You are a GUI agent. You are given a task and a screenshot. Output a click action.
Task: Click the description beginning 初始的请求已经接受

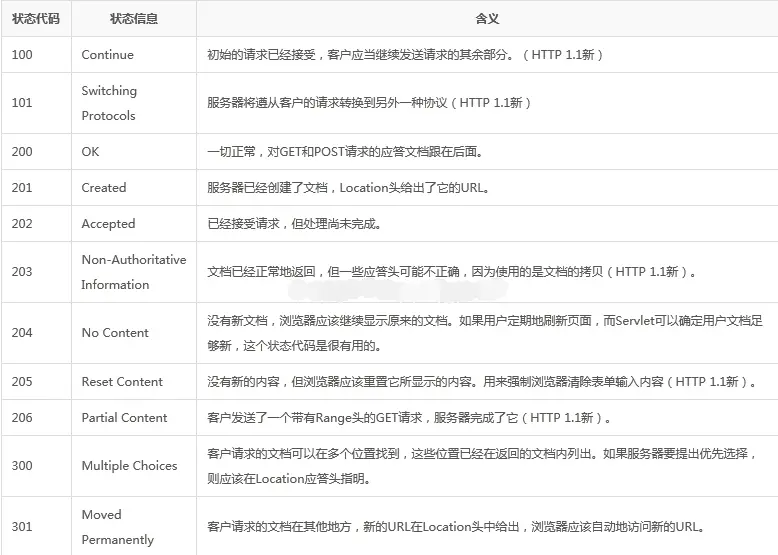coord(405,55)
